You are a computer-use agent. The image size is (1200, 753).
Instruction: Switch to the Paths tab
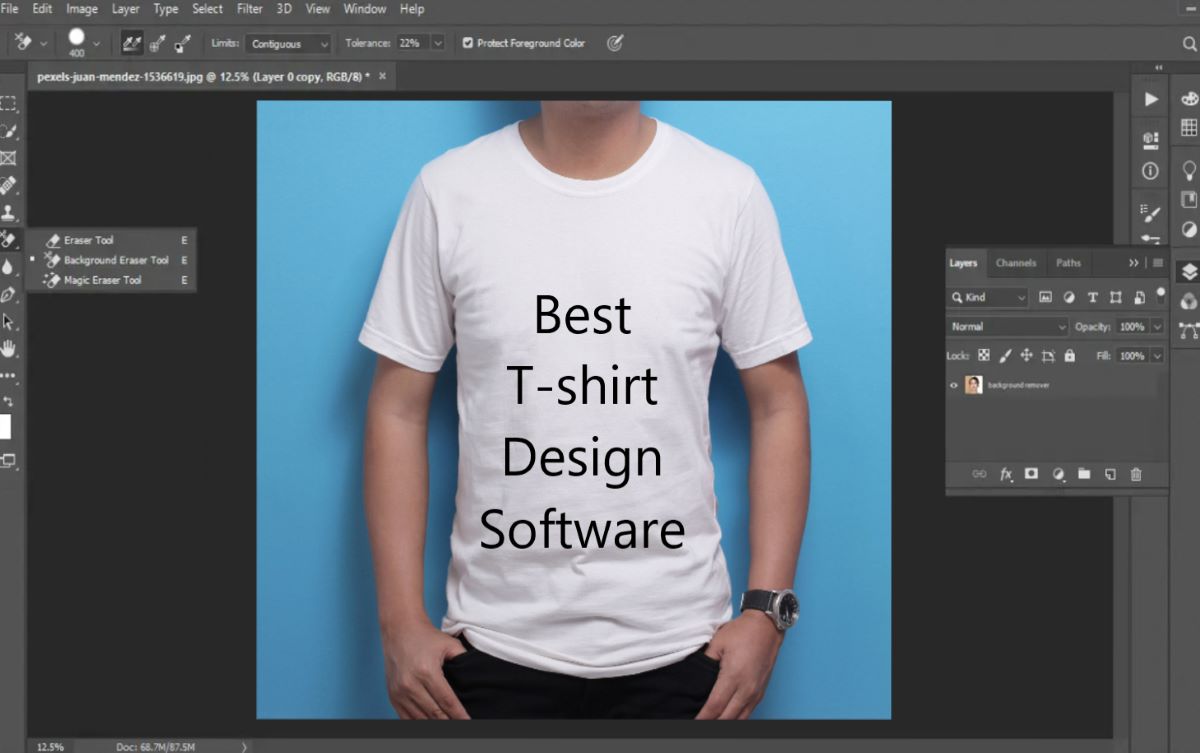[x=1068, y=263]
